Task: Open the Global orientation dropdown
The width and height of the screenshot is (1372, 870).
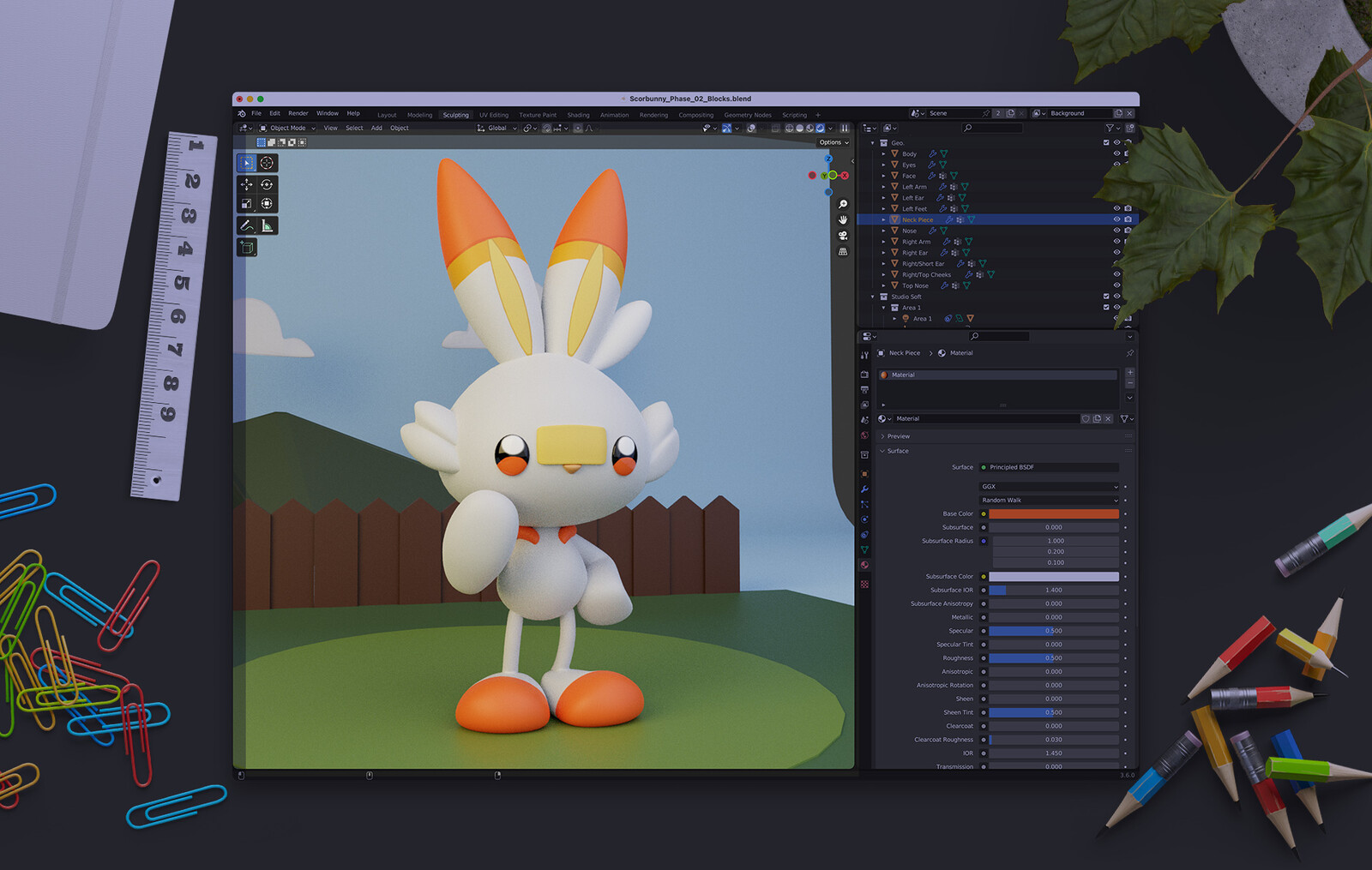Action: pyautogui.click(x=497, y=128)
